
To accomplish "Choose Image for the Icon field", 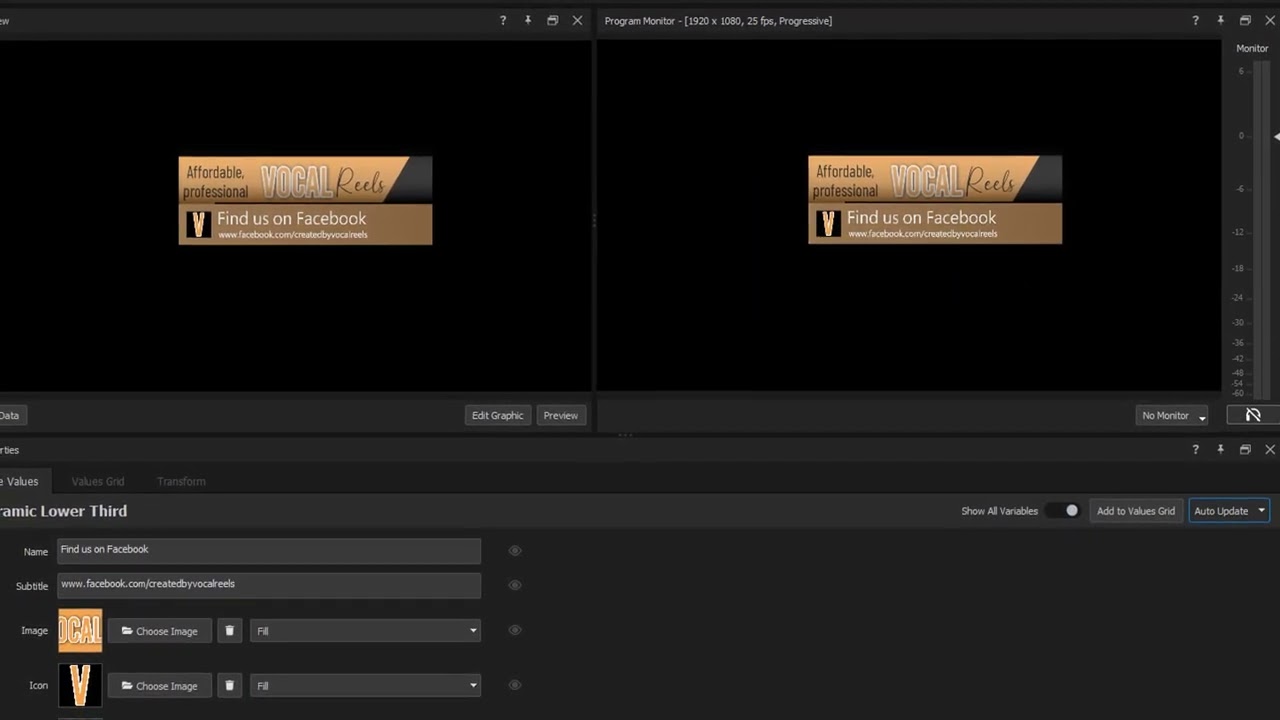I will (x=160, y=686).
